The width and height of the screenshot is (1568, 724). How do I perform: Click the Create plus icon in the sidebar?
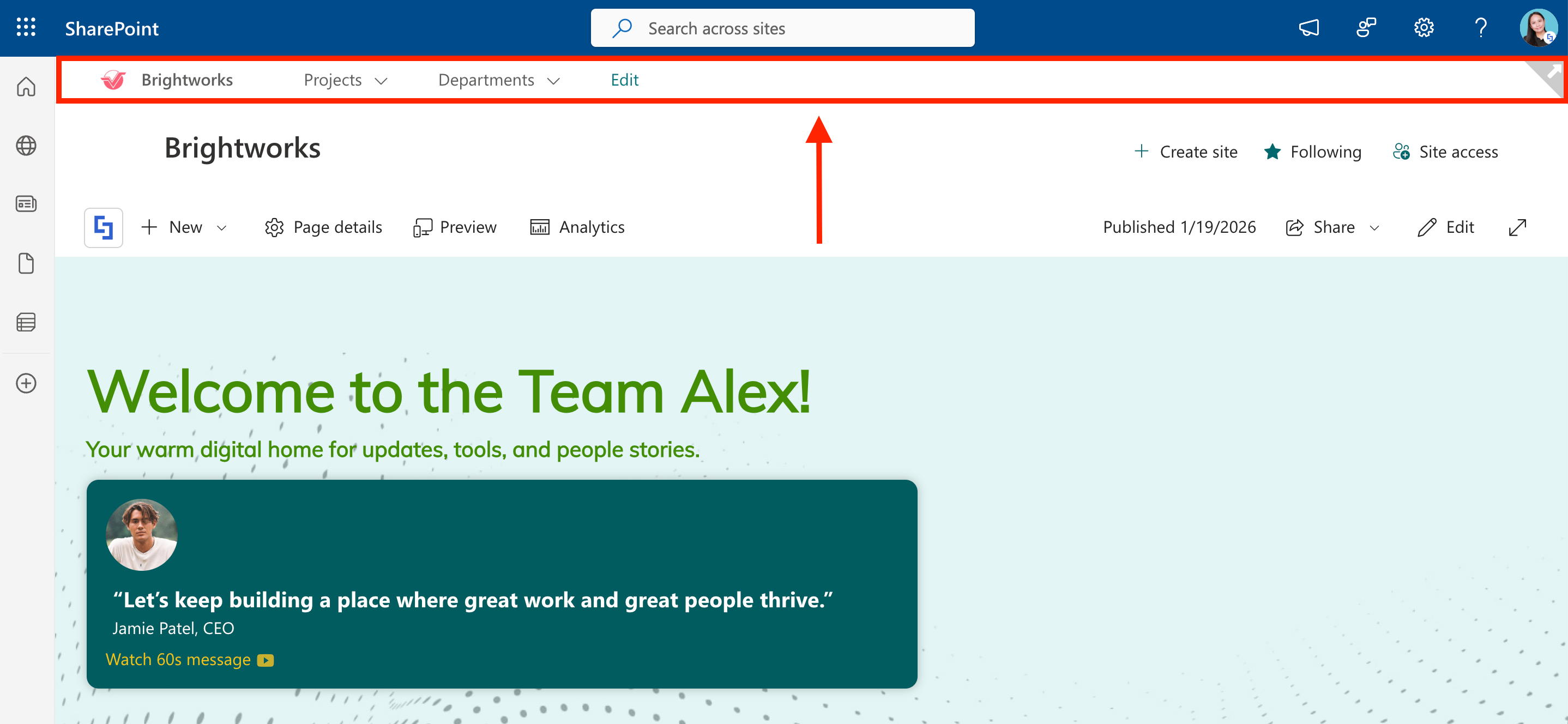pyautogui.click(x=26, y=383)
